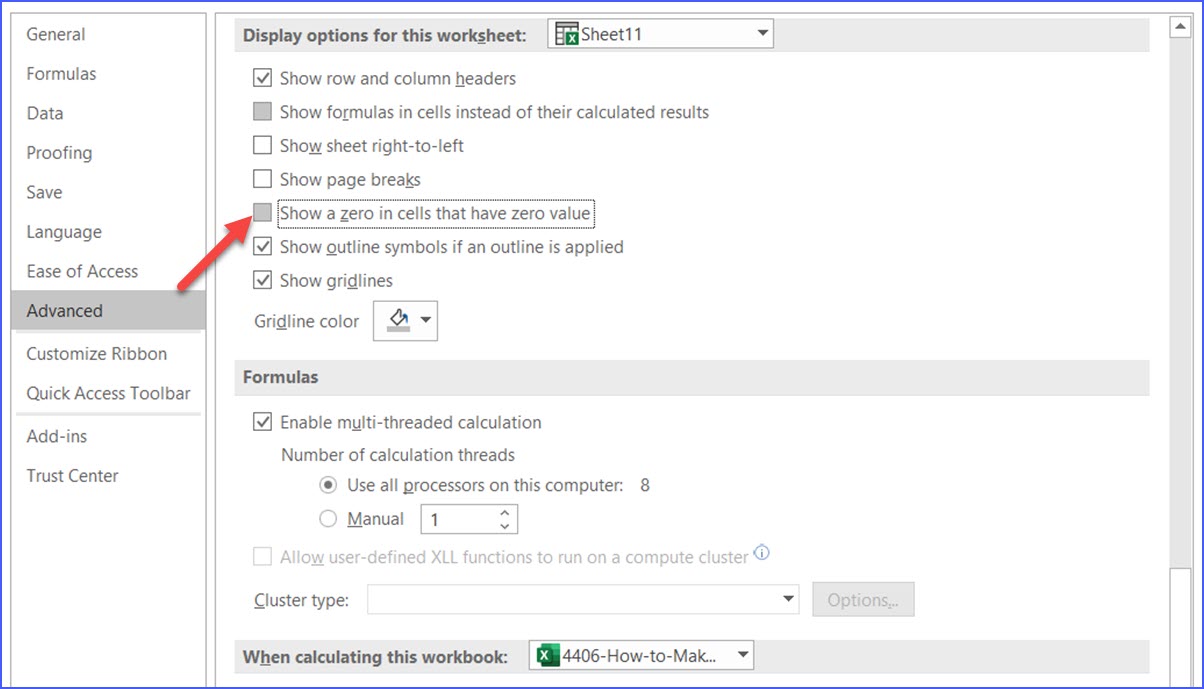Enable Show a zero in cells checkbox
Image resolution: width=1204 pixels, height=689 pixels.
click(x=263, y=213)
